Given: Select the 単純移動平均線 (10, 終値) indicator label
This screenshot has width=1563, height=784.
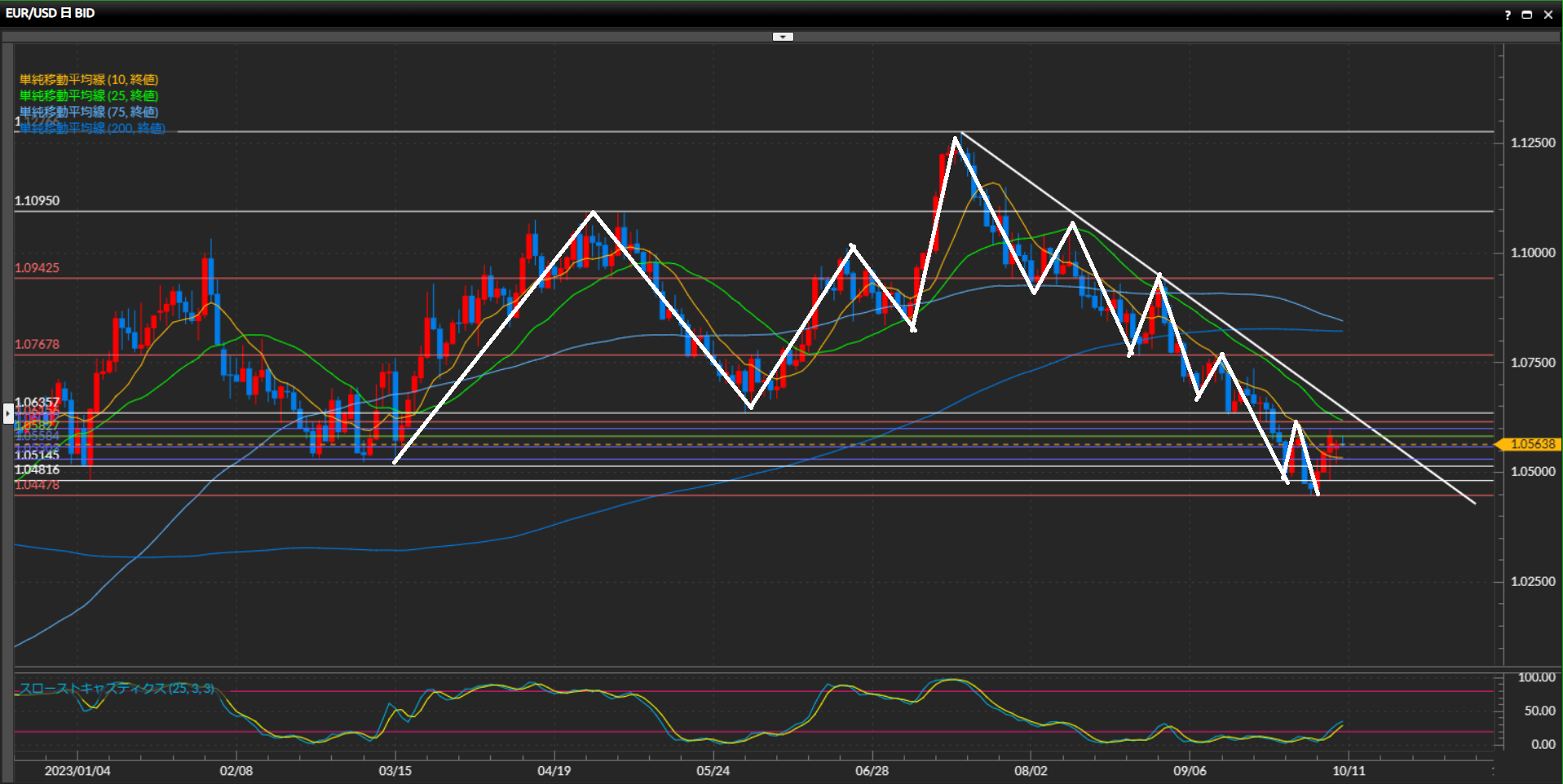Looking at the screenshot, I should (89, 79).
